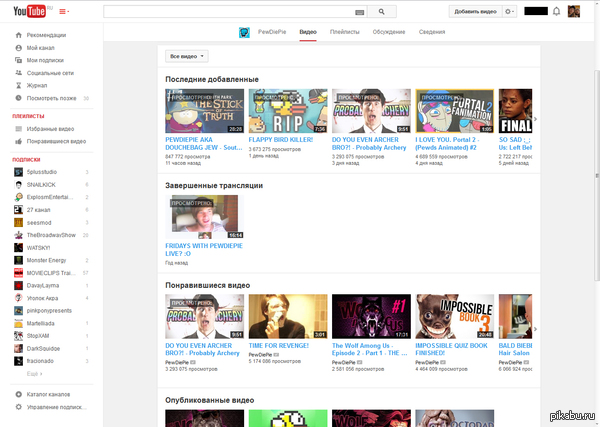Open the Опубликованные видео section heading

point(209,400)
